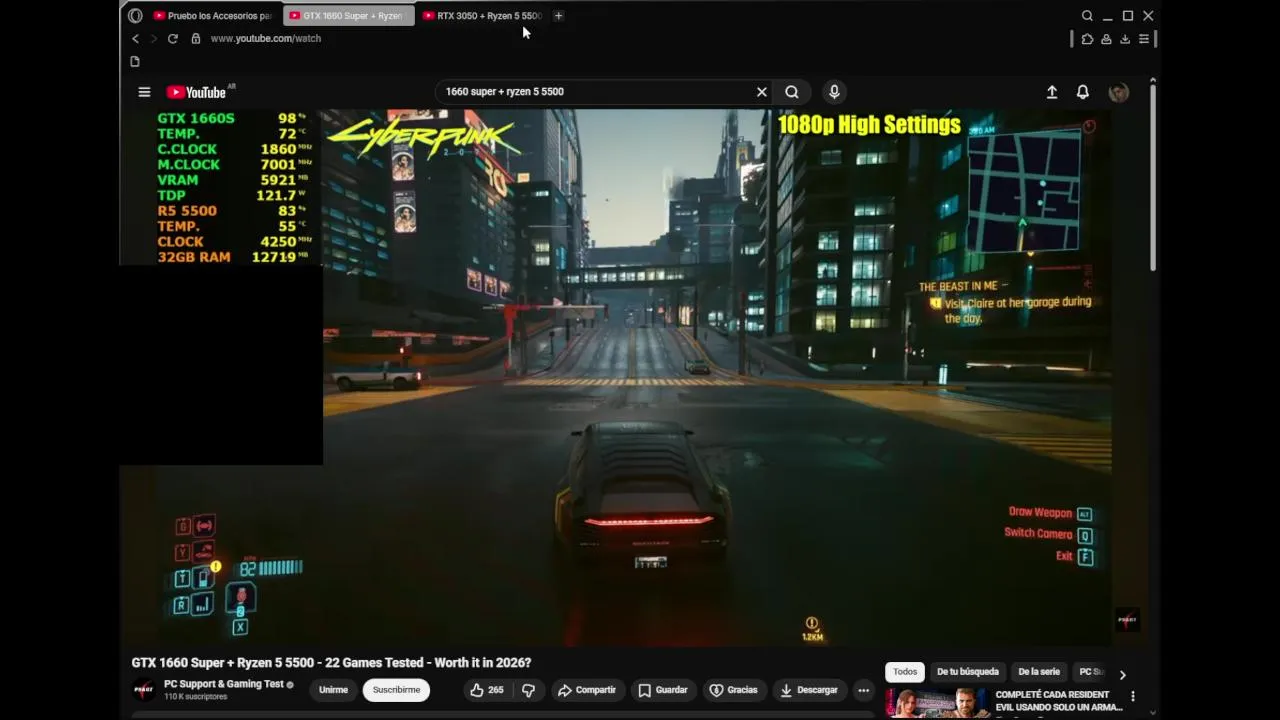Open the 'COMPLETÉ CADA RESIDENT EVIL' video title
Image resolution: width=1280 pixels, height=720 pixels.
pyautogui.click(x=1059, y=700)
